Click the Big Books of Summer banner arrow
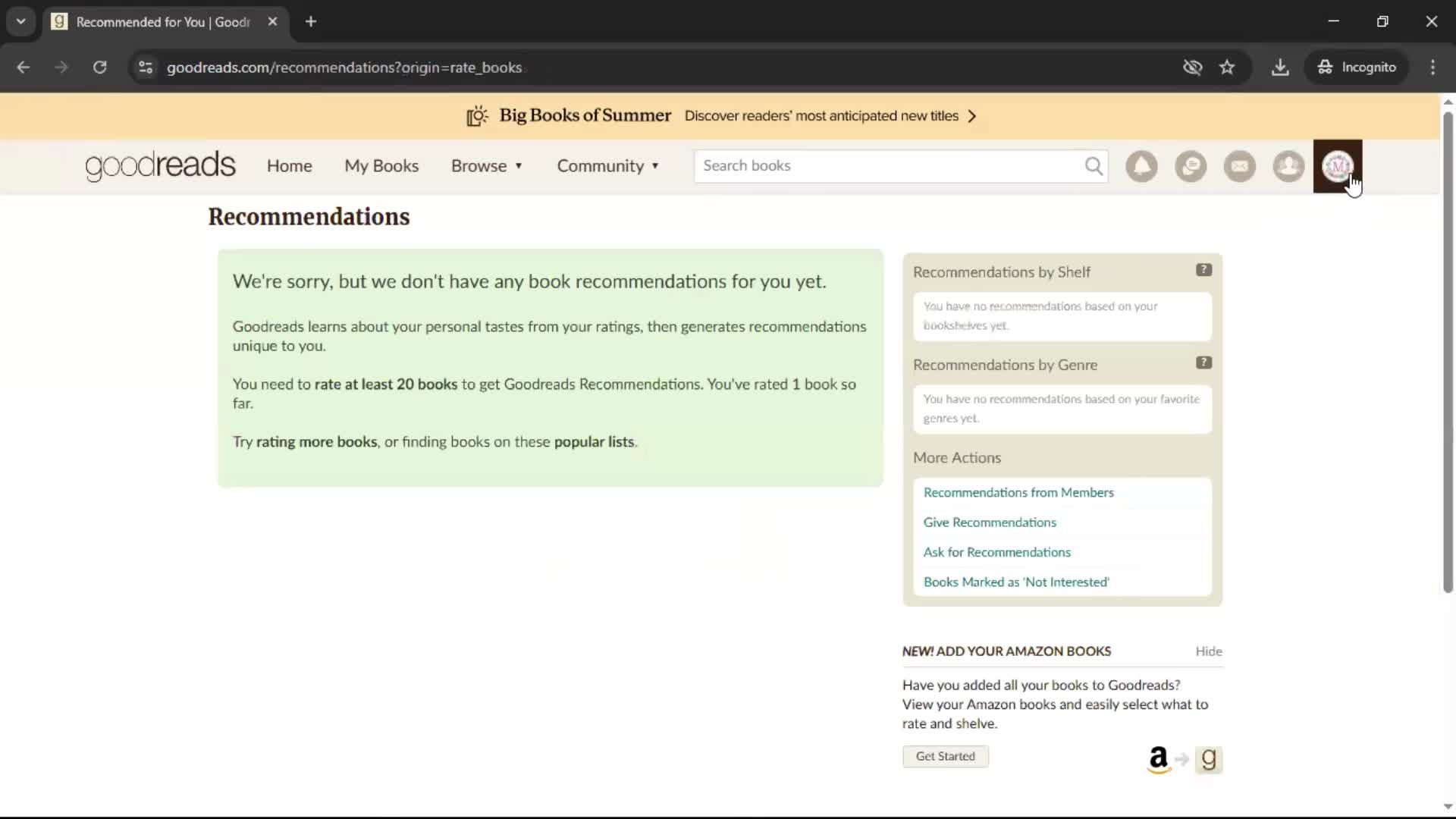The width and height of the screenshot is (1456, 819). [x=972, y=116]
